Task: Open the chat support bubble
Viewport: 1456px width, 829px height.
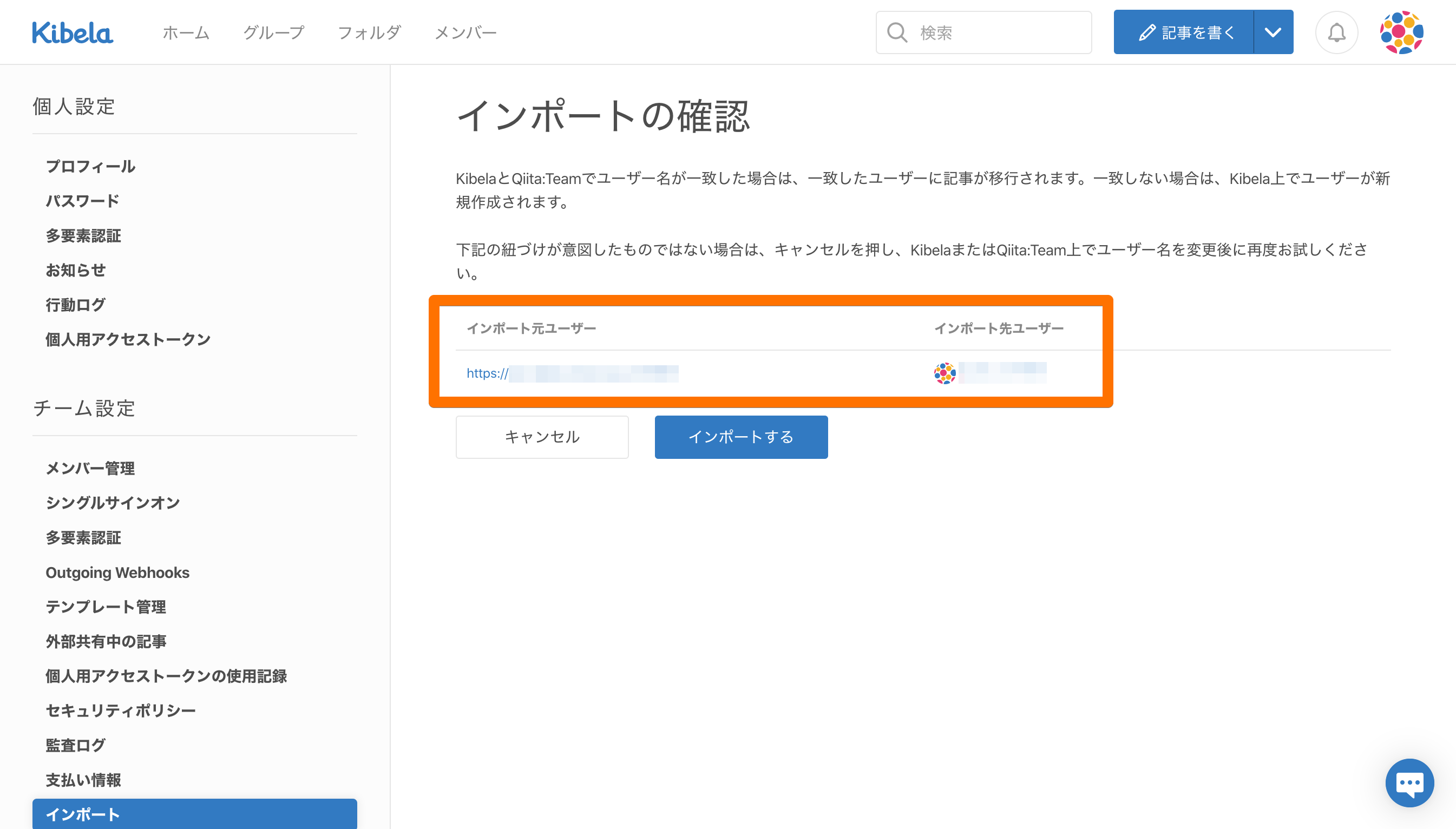Action: [1409, 782]
